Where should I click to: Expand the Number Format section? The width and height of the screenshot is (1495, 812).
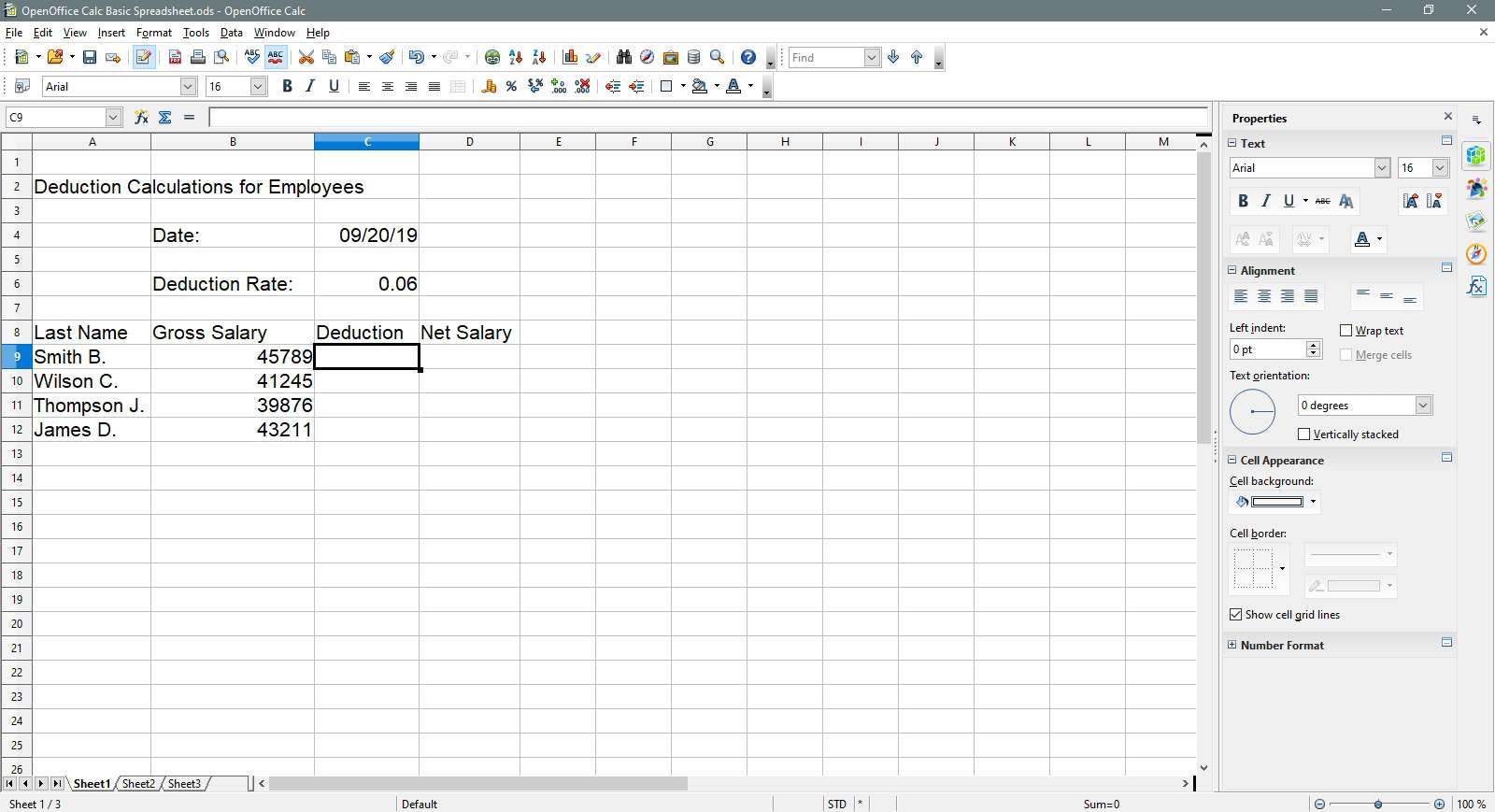pyautogui.click(x=1232, y=645)
